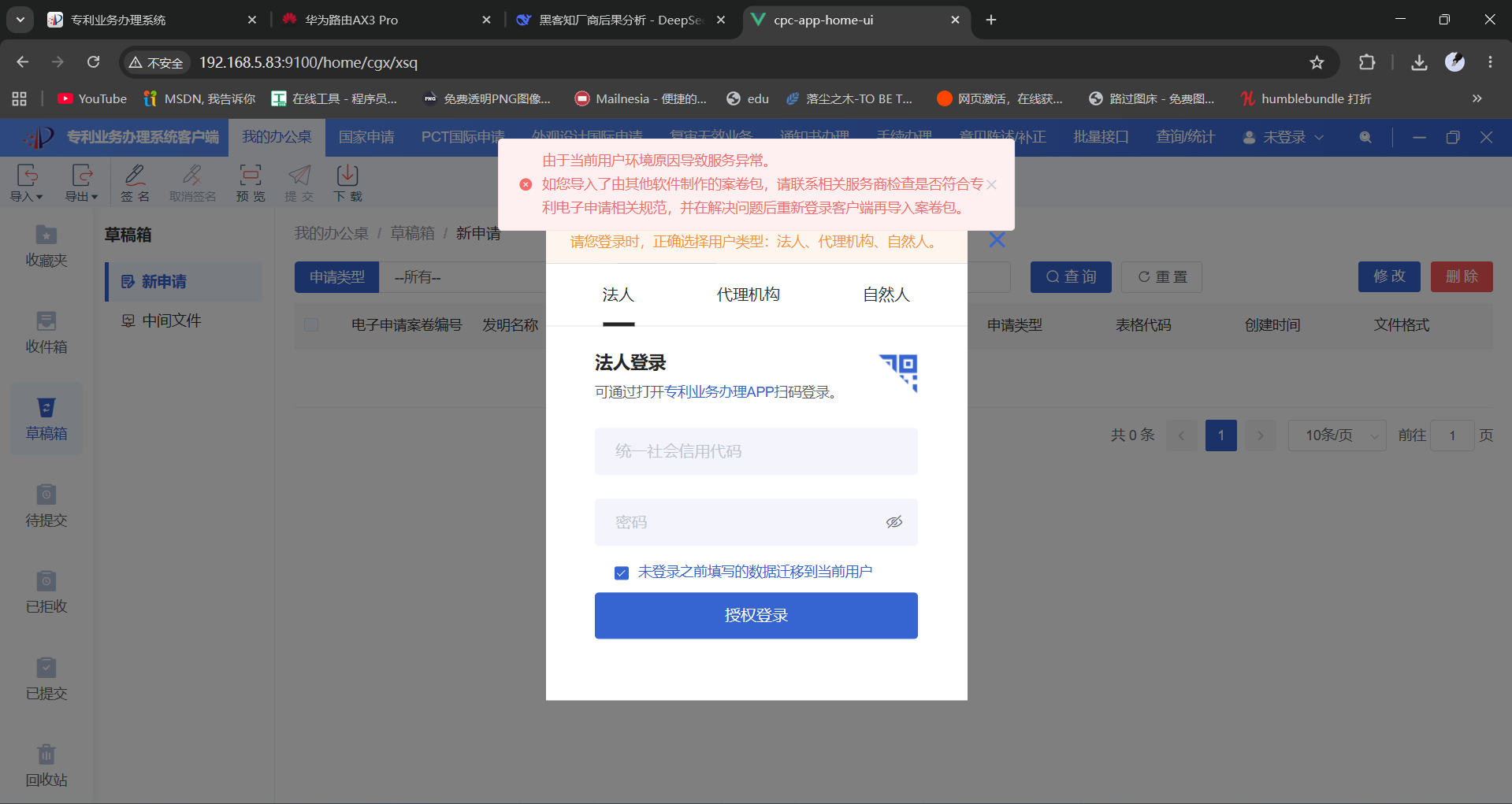This screenshot has height=804, width=1512.
Task: Open the 导出 export toolbar icon
Action: coord(81,183)
